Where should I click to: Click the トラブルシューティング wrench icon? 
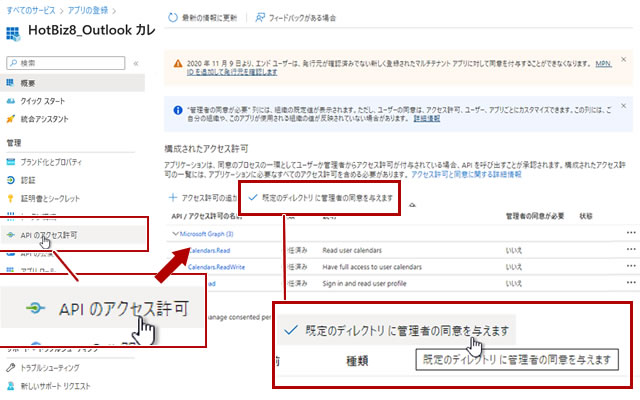pos(11,368)
